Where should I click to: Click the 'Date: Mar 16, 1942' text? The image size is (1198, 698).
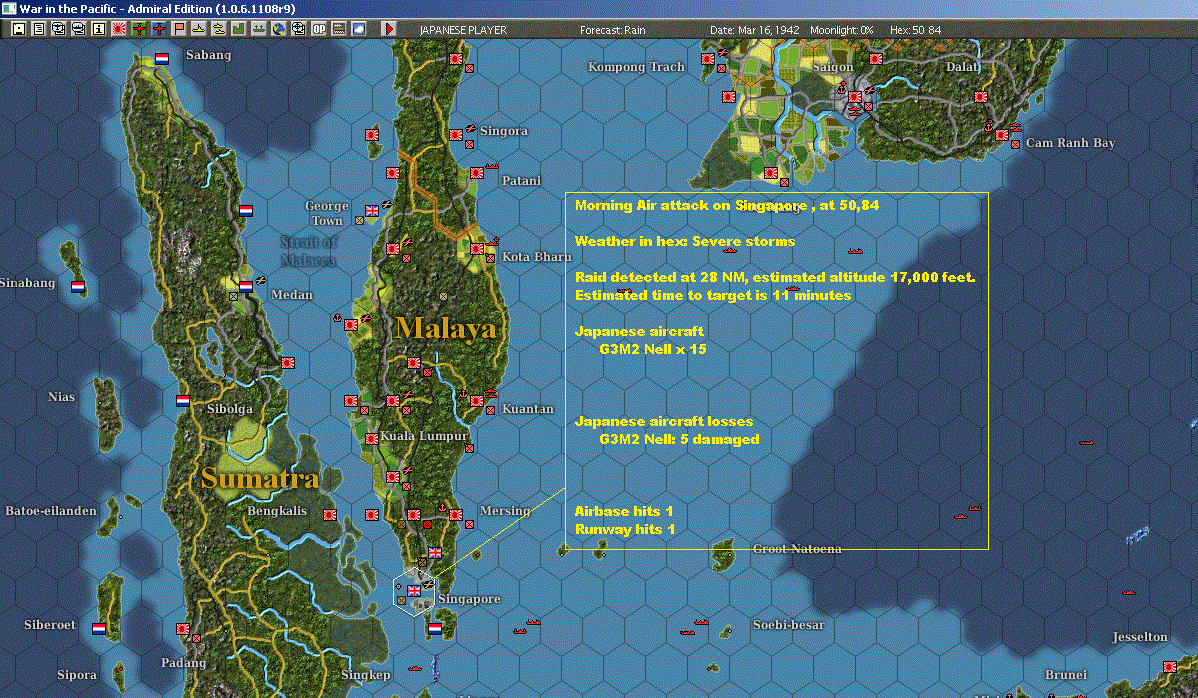[x=755, y=30]
